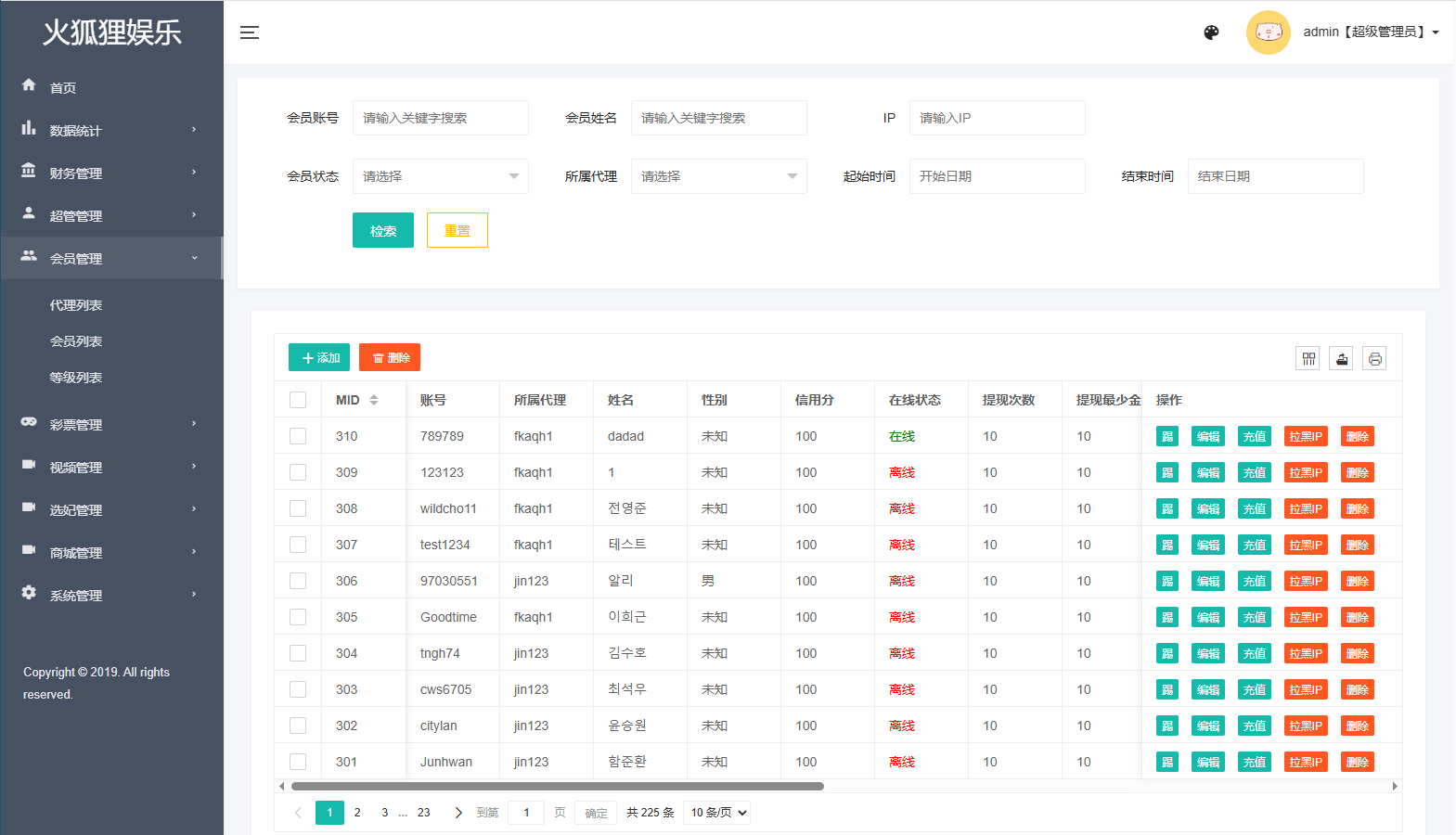Open the theme palette icon

pos(1211,32)
